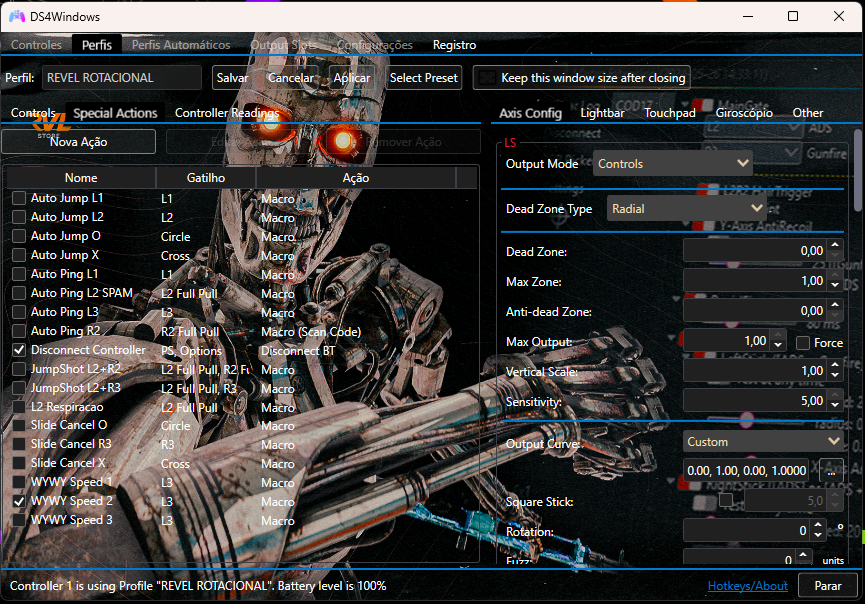
Task: Toggle the Square Stick checkbox
Action: tap(726, 500)
